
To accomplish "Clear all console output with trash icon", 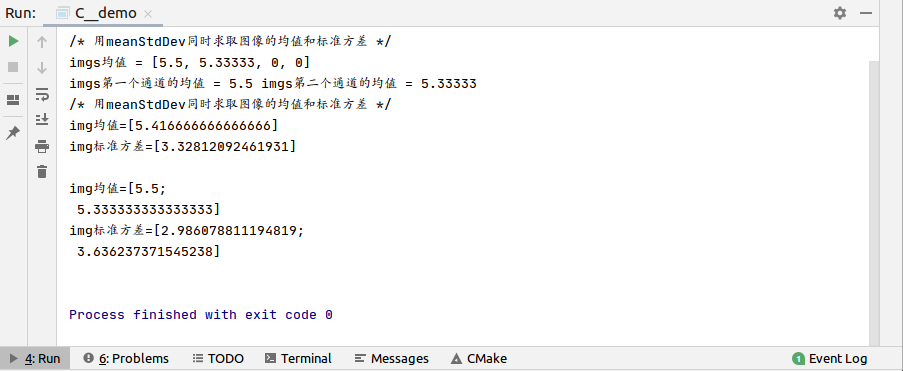I will [x=42, y=172].
